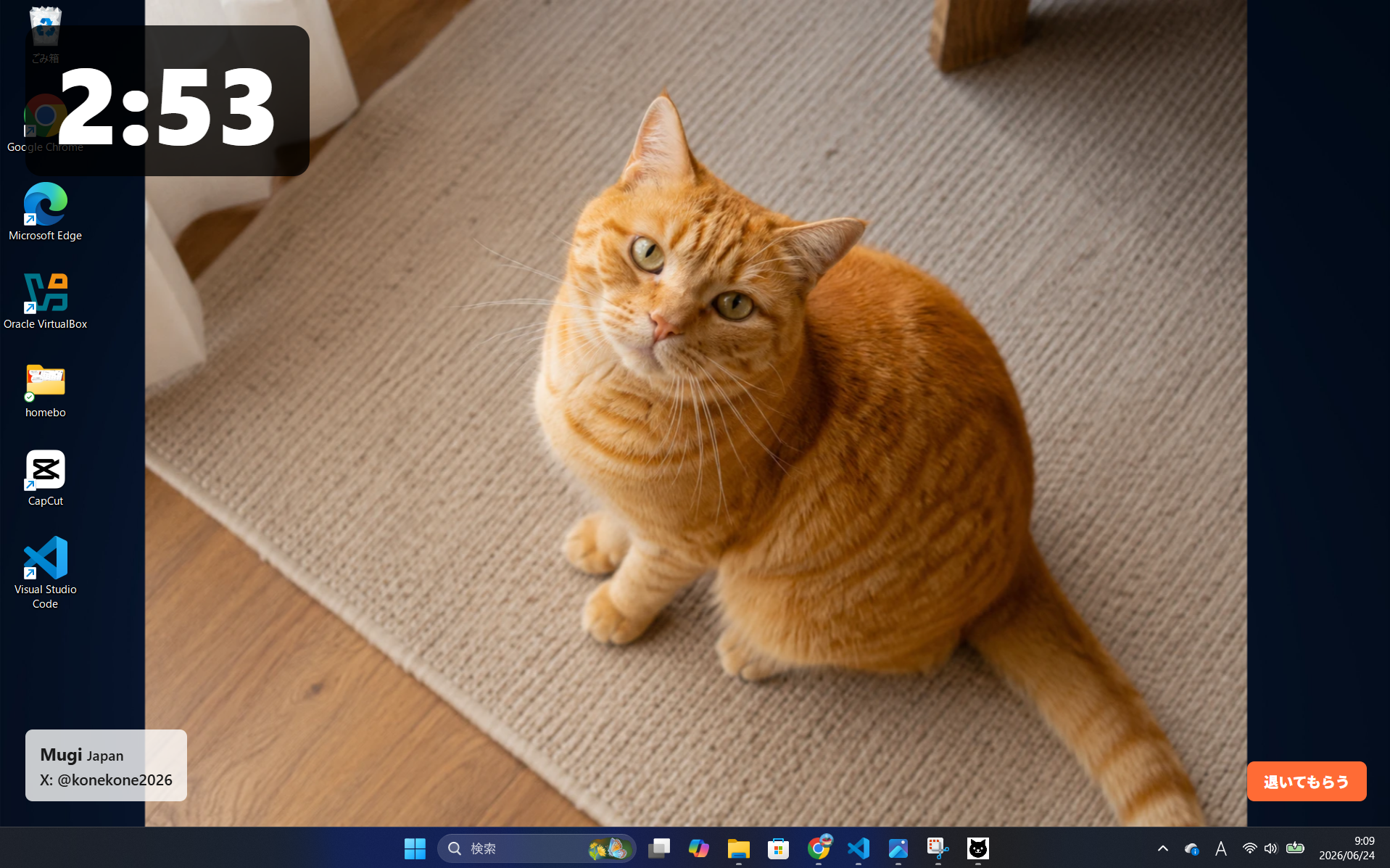This screenshot has height=868, width=1390.
Task: Switch to VS Code on the taskbar
Action: click(x=859, y=848)
